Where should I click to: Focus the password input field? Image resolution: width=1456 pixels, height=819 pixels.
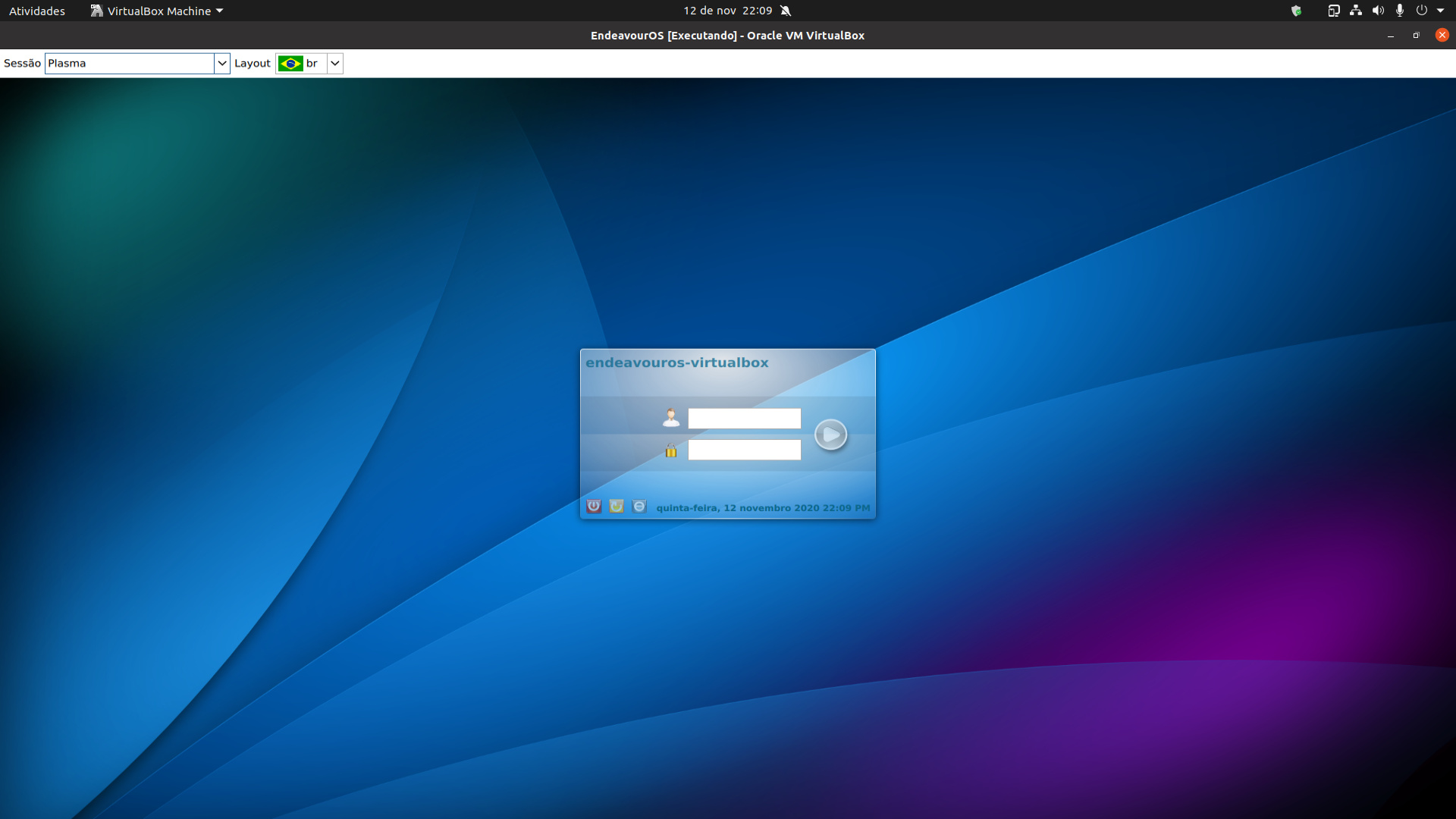coord(745,450)
